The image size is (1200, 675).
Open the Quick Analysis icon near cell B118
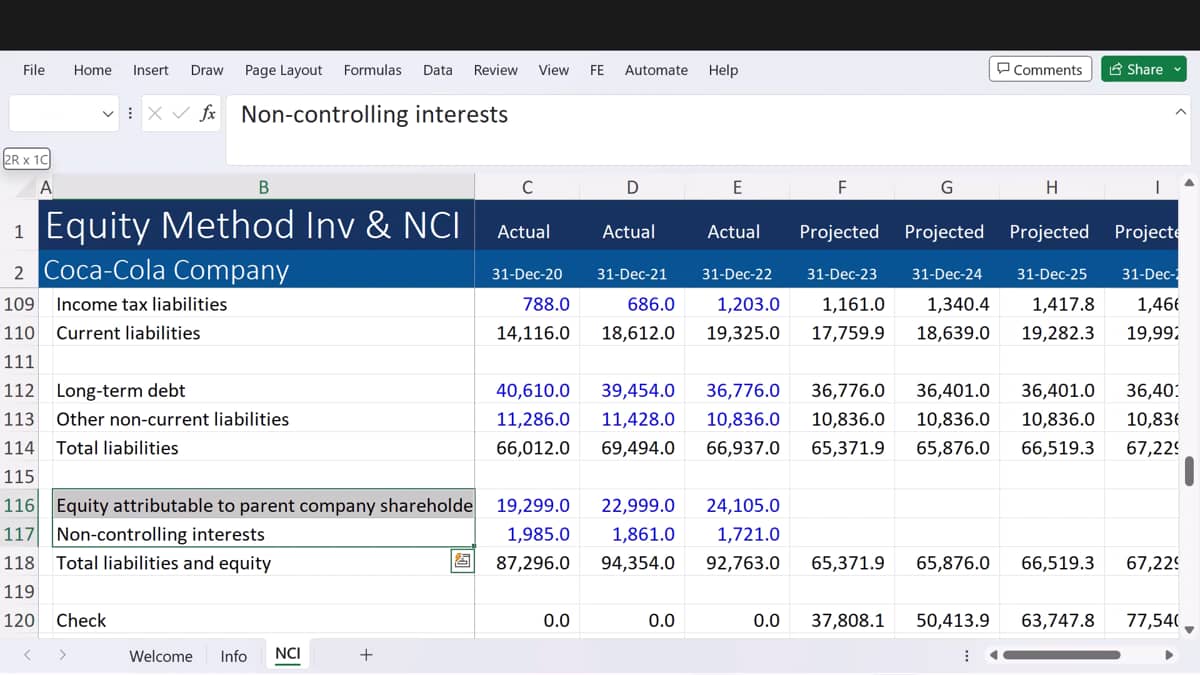click(462, 561)
